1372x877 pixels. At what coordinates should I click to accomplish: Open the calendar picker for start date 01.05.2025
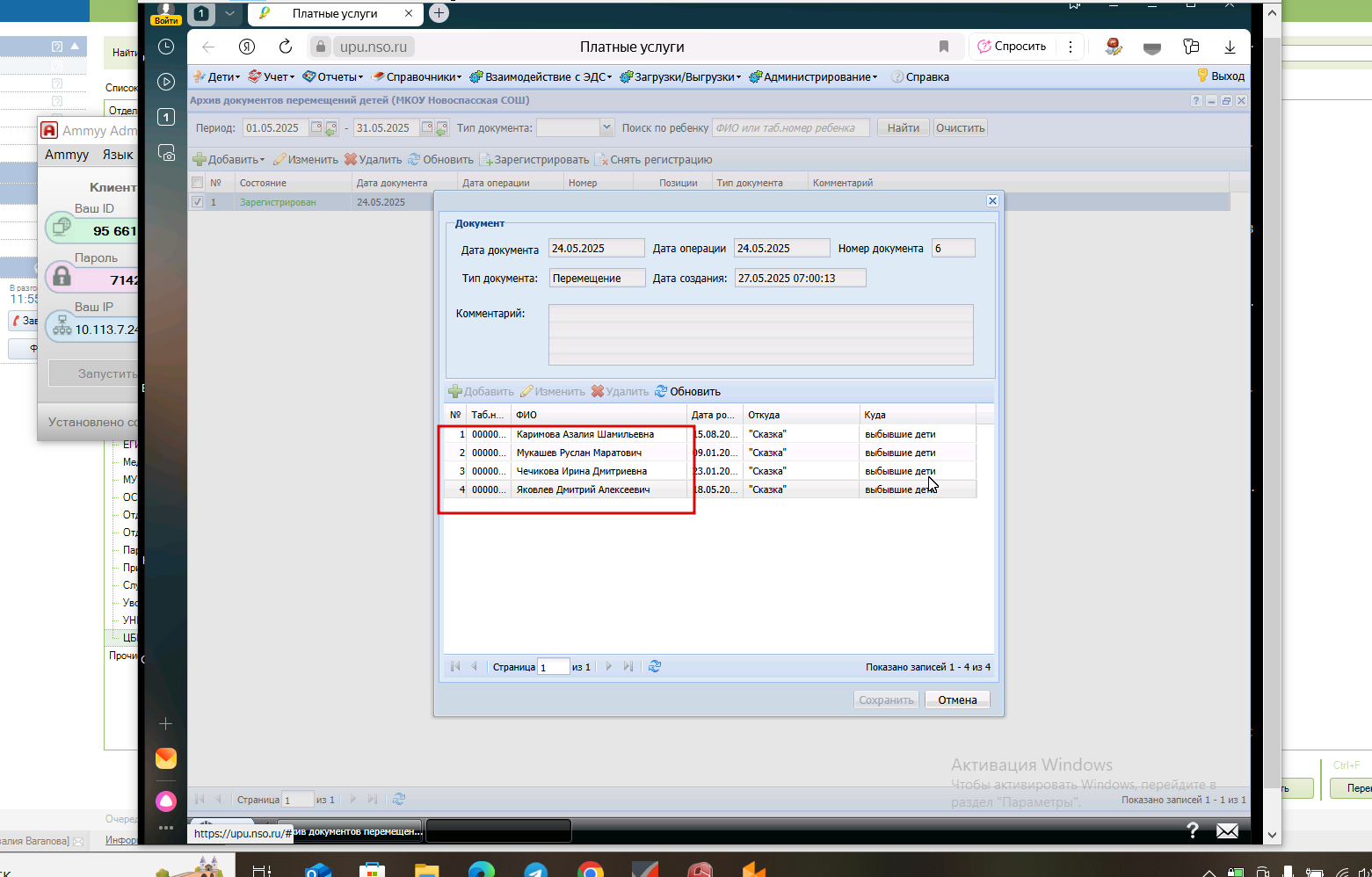316,127
